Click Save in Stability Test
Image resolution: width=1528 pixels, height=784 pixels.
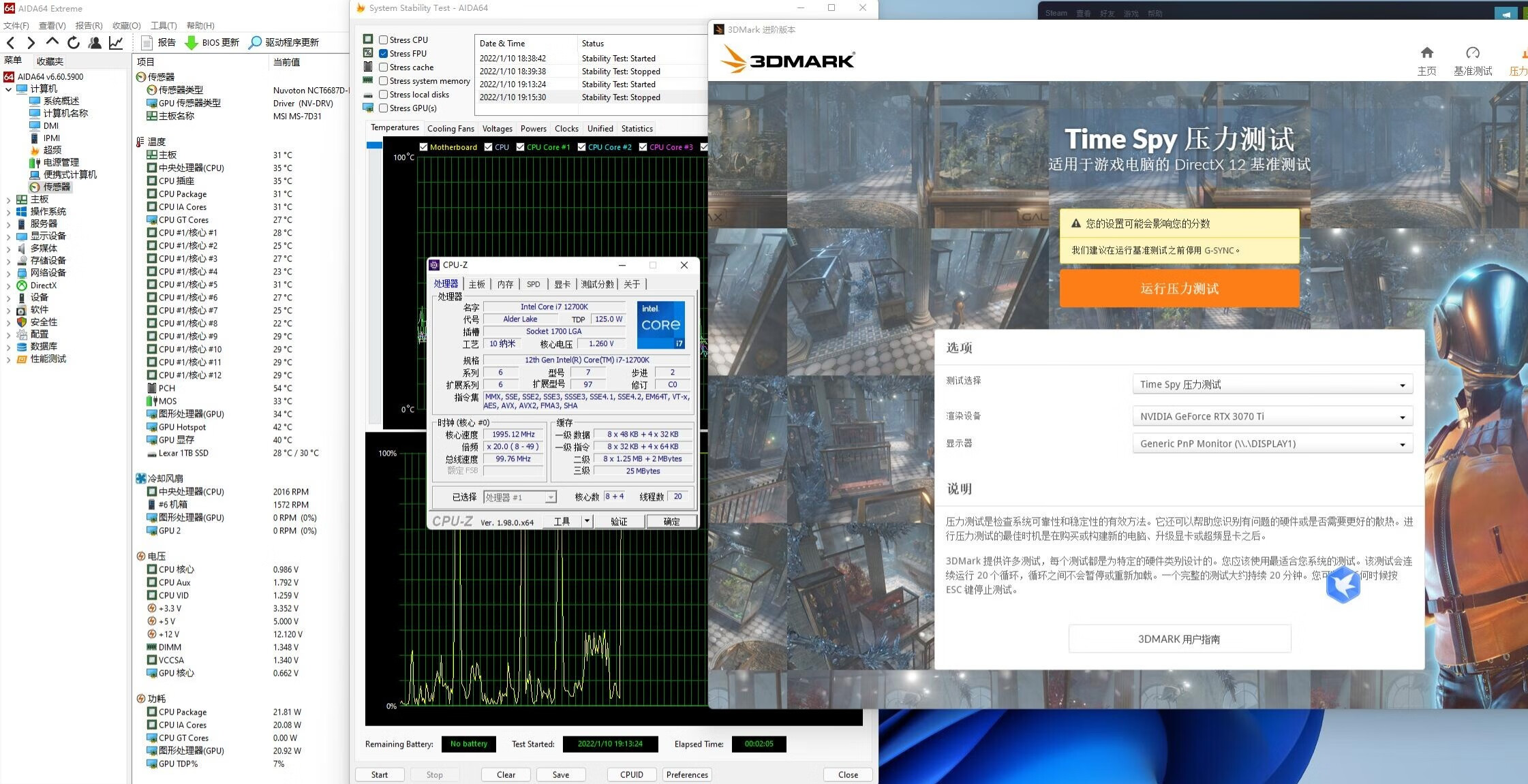[x=561, y=775]
